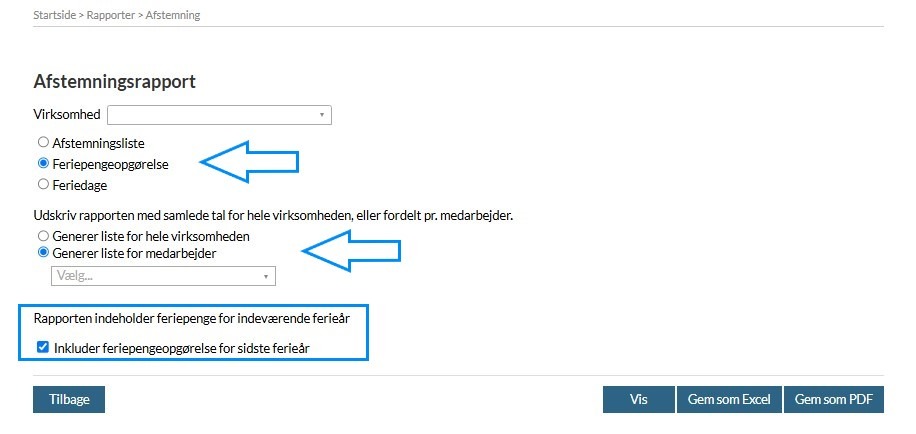
Task: Choose the Feriepengeopgørelse radio option
Action: coord(43,164)
